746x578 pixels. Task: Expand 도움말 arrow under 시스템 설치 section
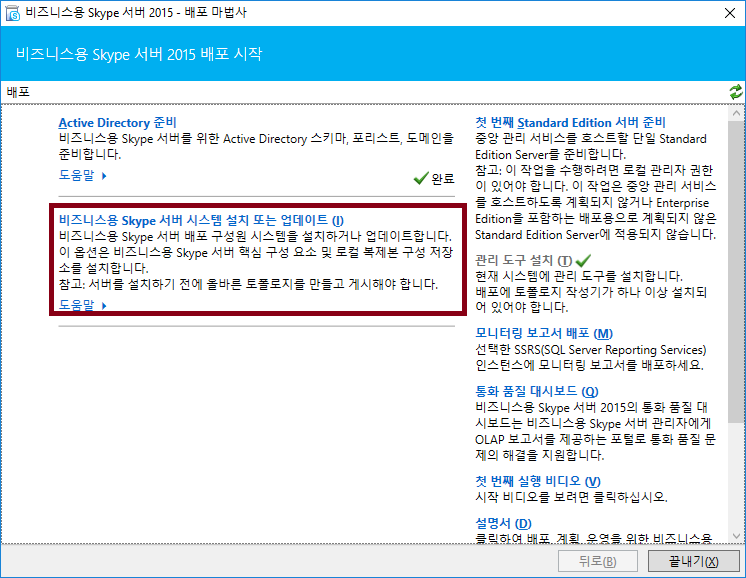pyautogui.click(x=104, y=305)
